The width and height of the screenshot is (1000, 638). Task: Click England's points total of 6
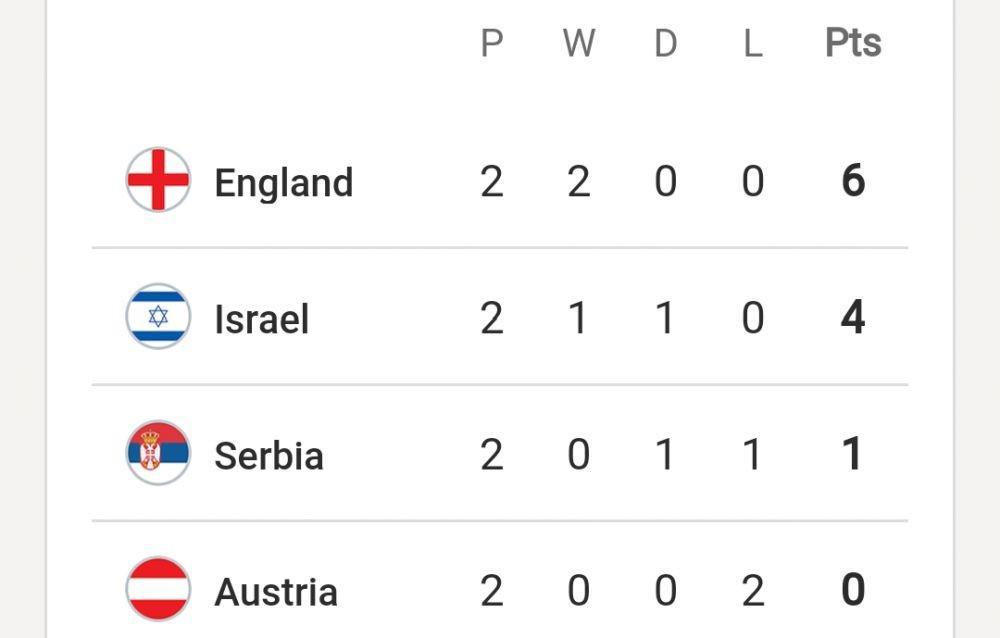[853, 181]
